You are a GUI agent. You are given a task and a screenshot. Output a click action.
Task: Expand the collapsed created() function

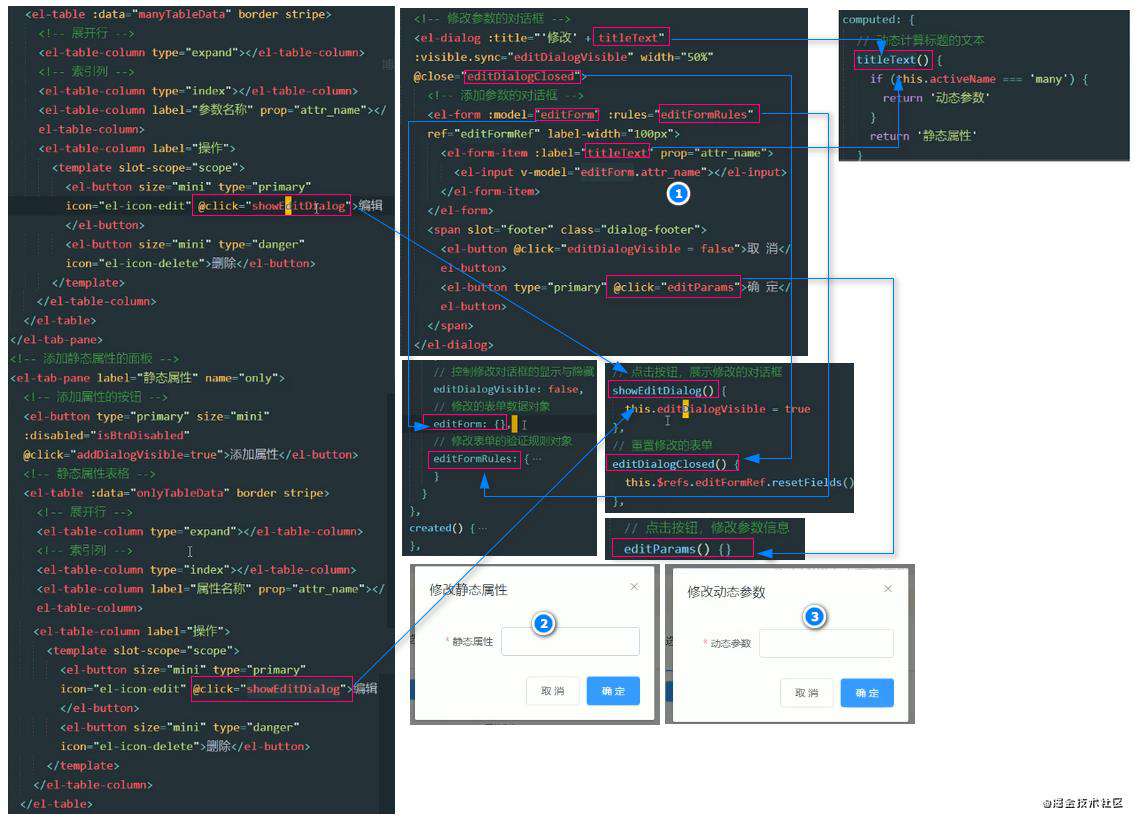point(483,528)
